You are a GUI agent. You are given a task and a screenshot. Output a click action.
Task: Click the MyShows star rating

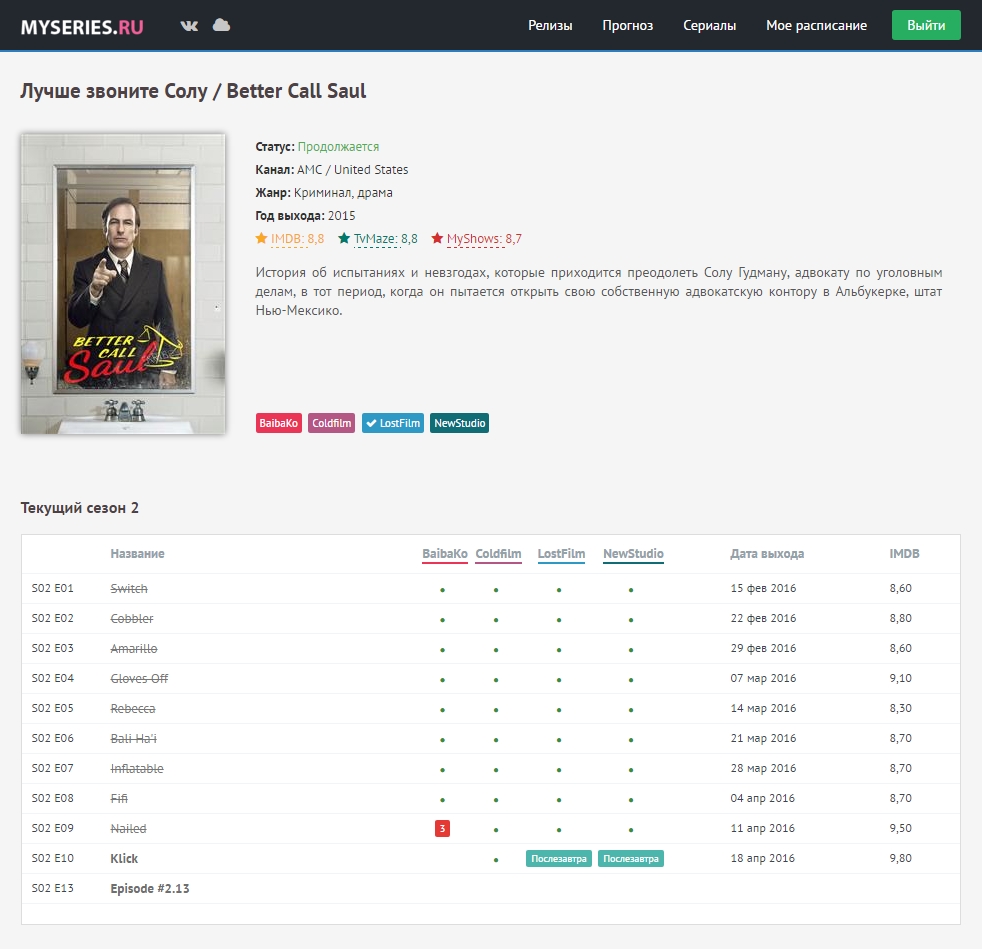pyautogui.click(x=476, y=239)
